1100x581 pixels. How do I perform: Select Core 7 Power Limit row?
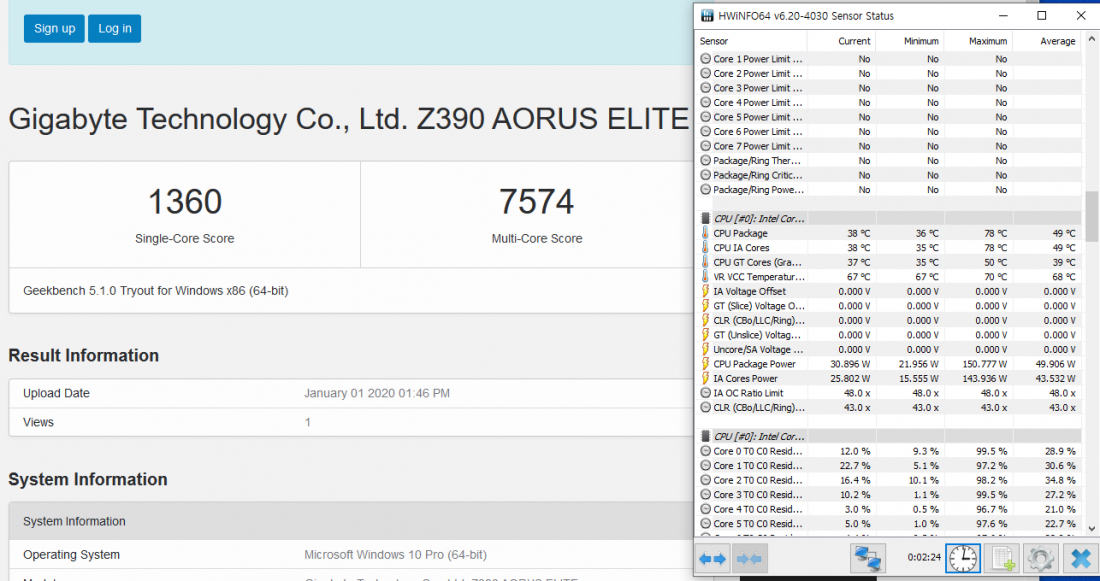click(888, 146)
